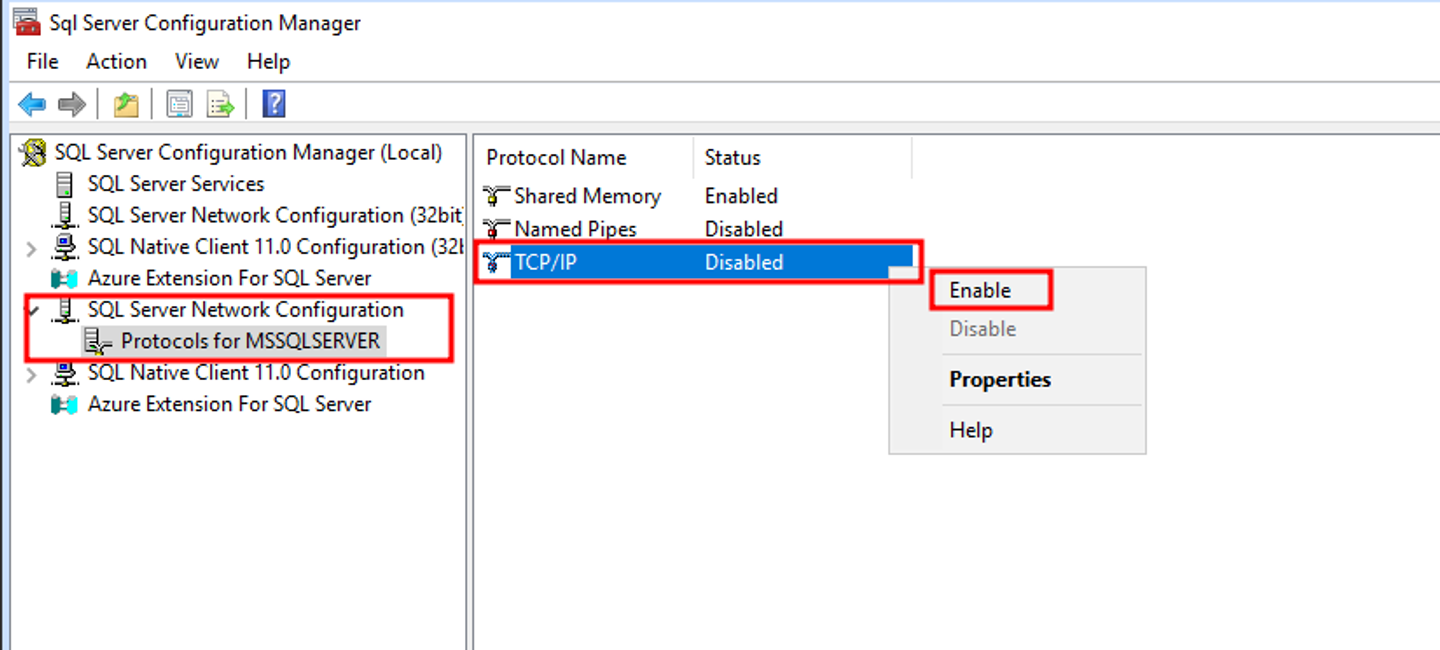Click the SQL Server Network Configuration (32bit) icon
1440x650 pixels.
click(65, 216)
